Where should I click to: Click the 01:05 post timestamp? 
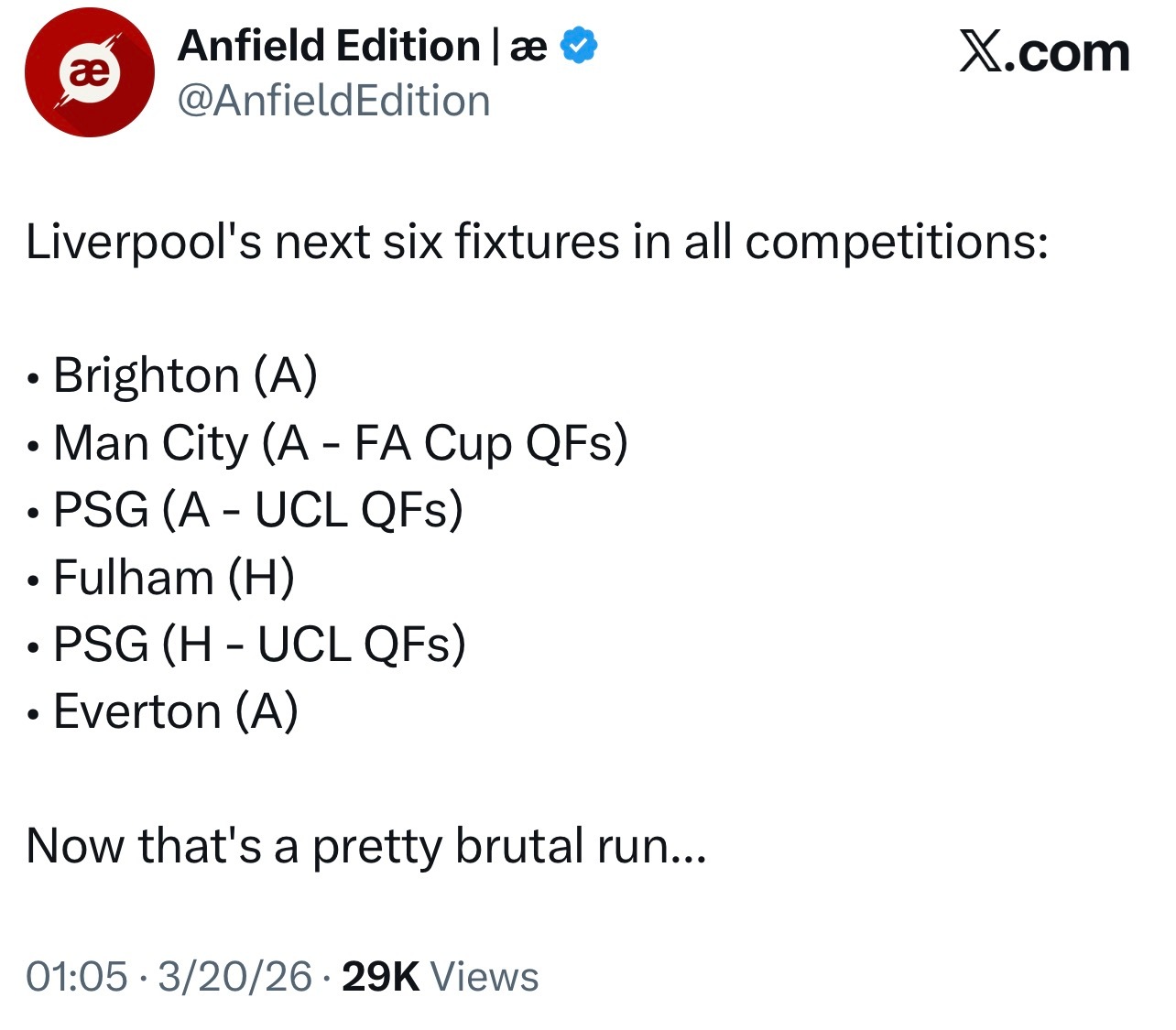[x=76, y=976]
